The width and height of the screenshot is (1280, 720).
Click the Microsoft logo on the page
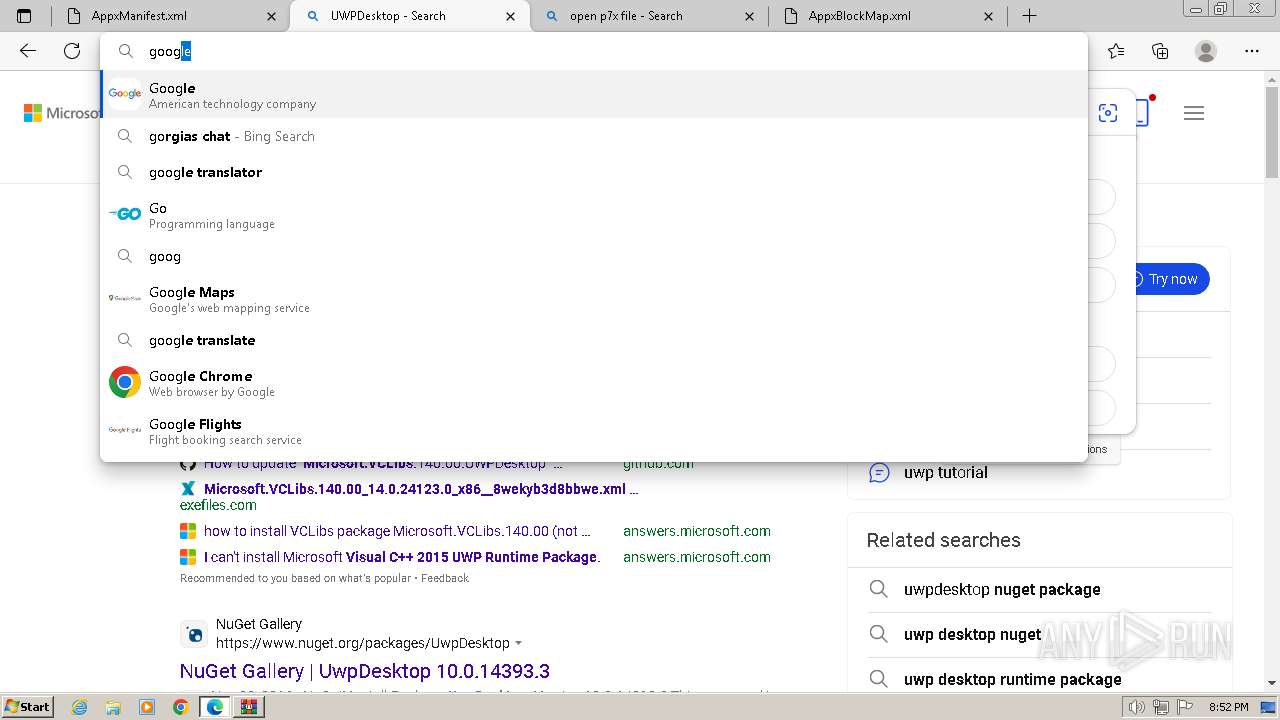point(62,113)
